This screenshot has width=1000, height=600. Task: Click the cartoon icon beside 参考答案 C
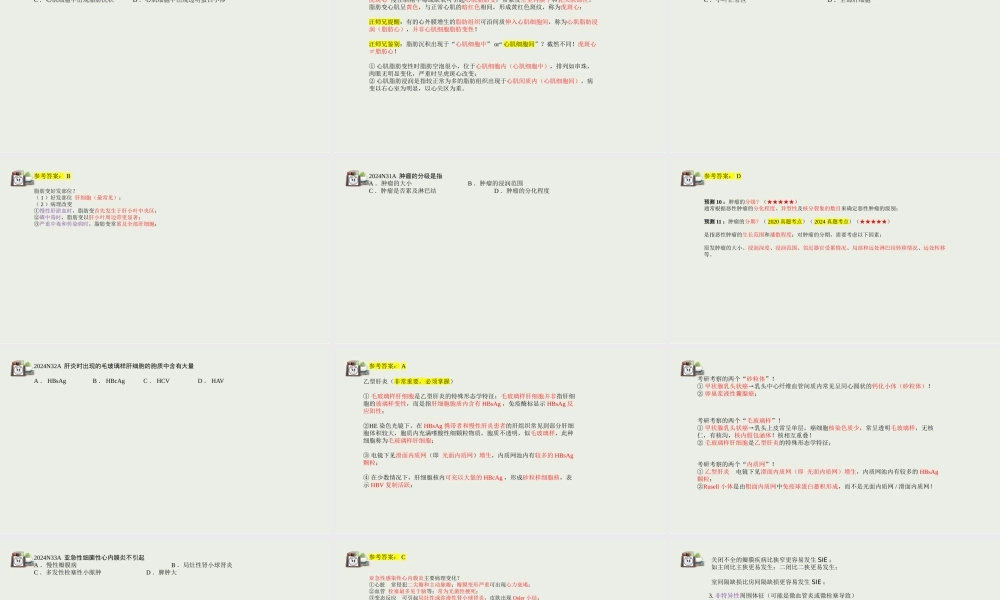(354, 560)
